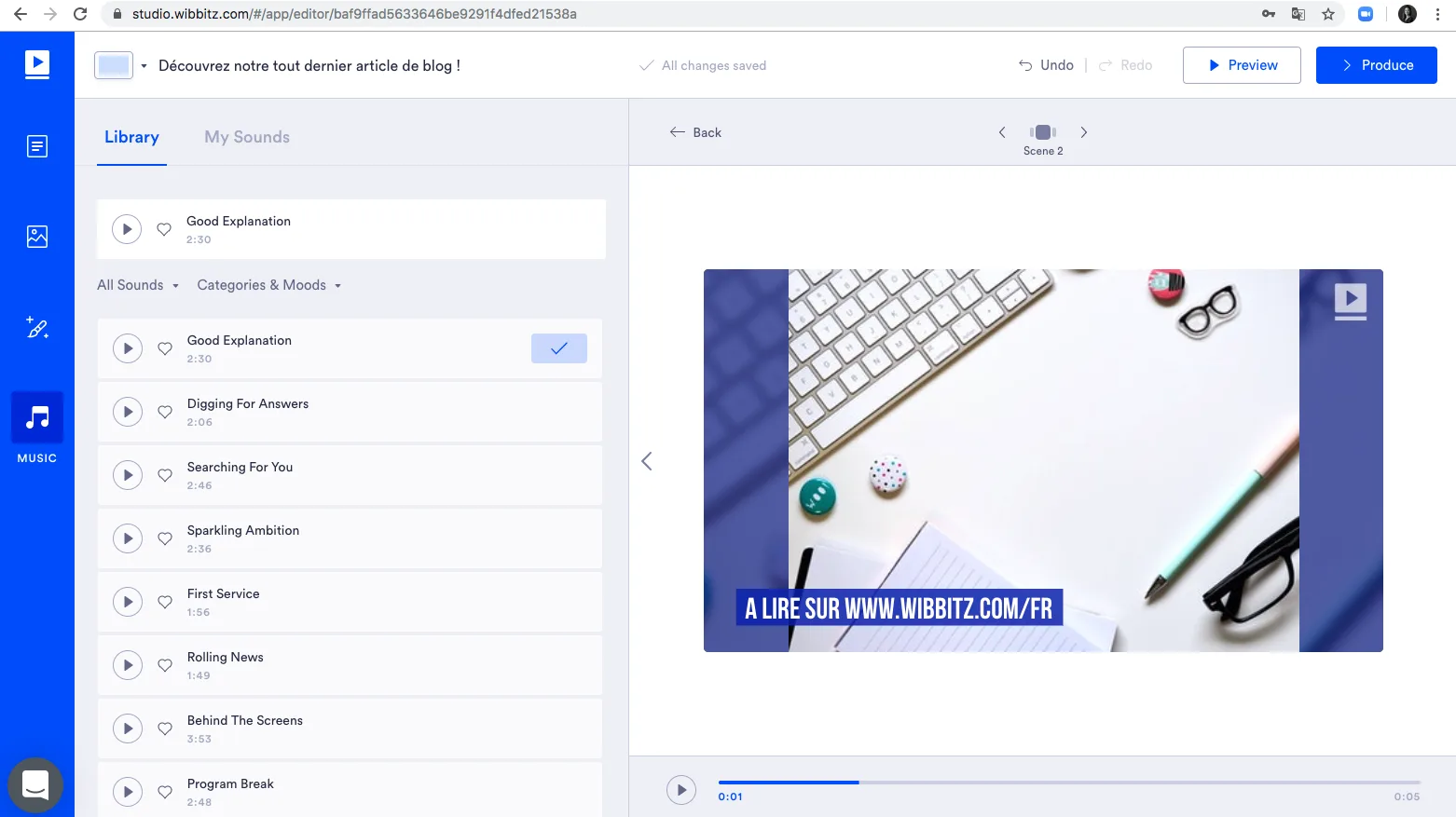The height and width of the screenshot is (817, 1456).
Task: Go to the previous scene chevron near Scene 2
Action: 1002,132
